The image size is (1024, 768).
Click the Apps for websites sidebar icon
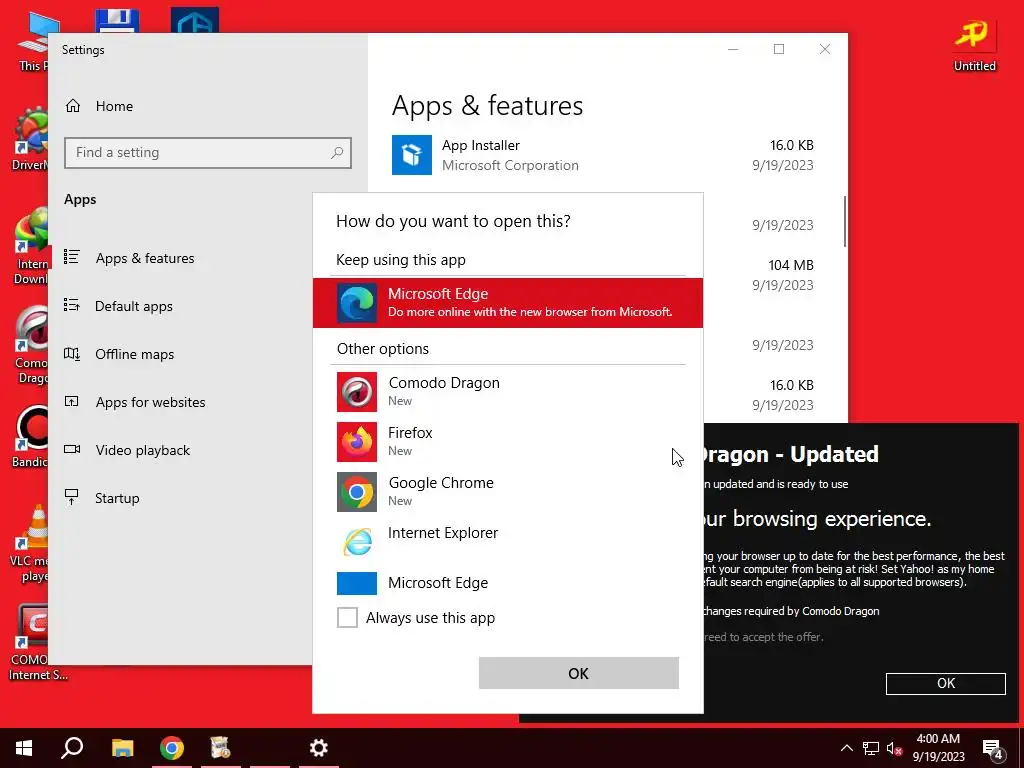(72, 402)
